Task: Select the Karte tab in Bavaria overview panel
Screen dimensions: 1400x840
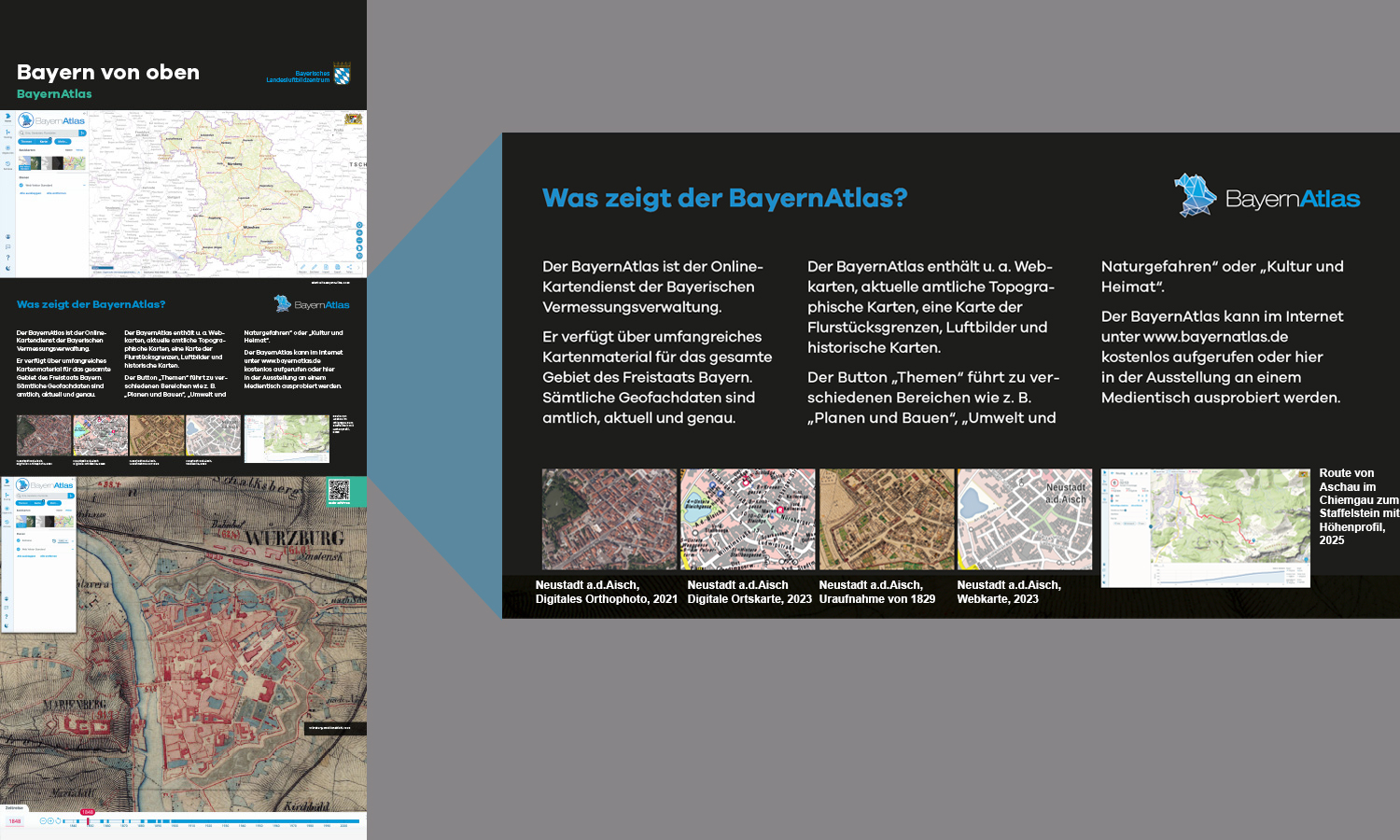Action: [44, 142]
